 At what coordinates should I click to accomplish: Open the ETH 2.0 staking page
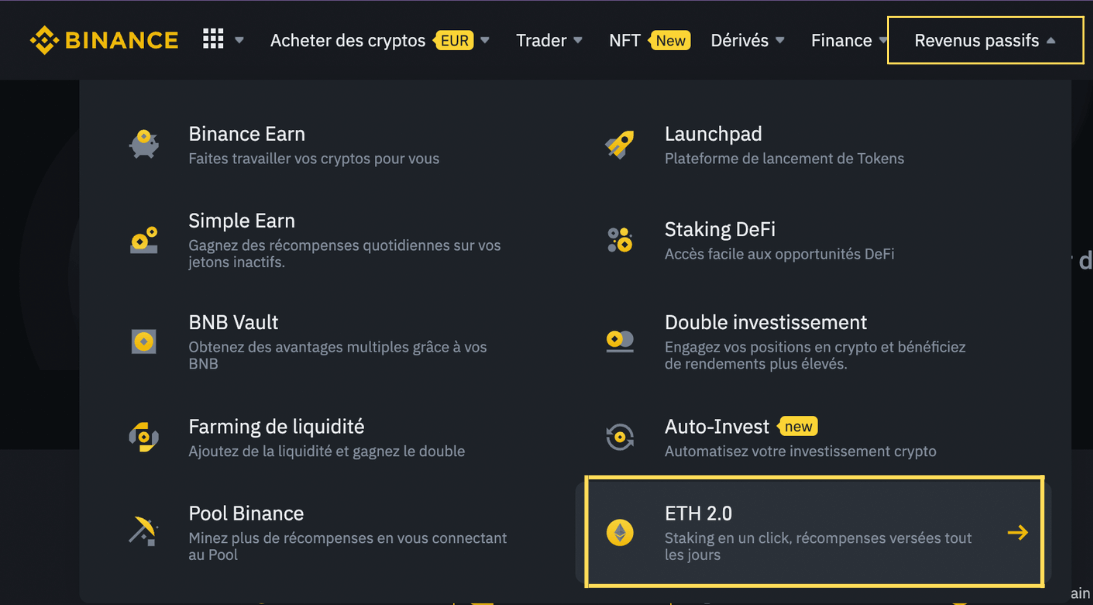[813, 532]
